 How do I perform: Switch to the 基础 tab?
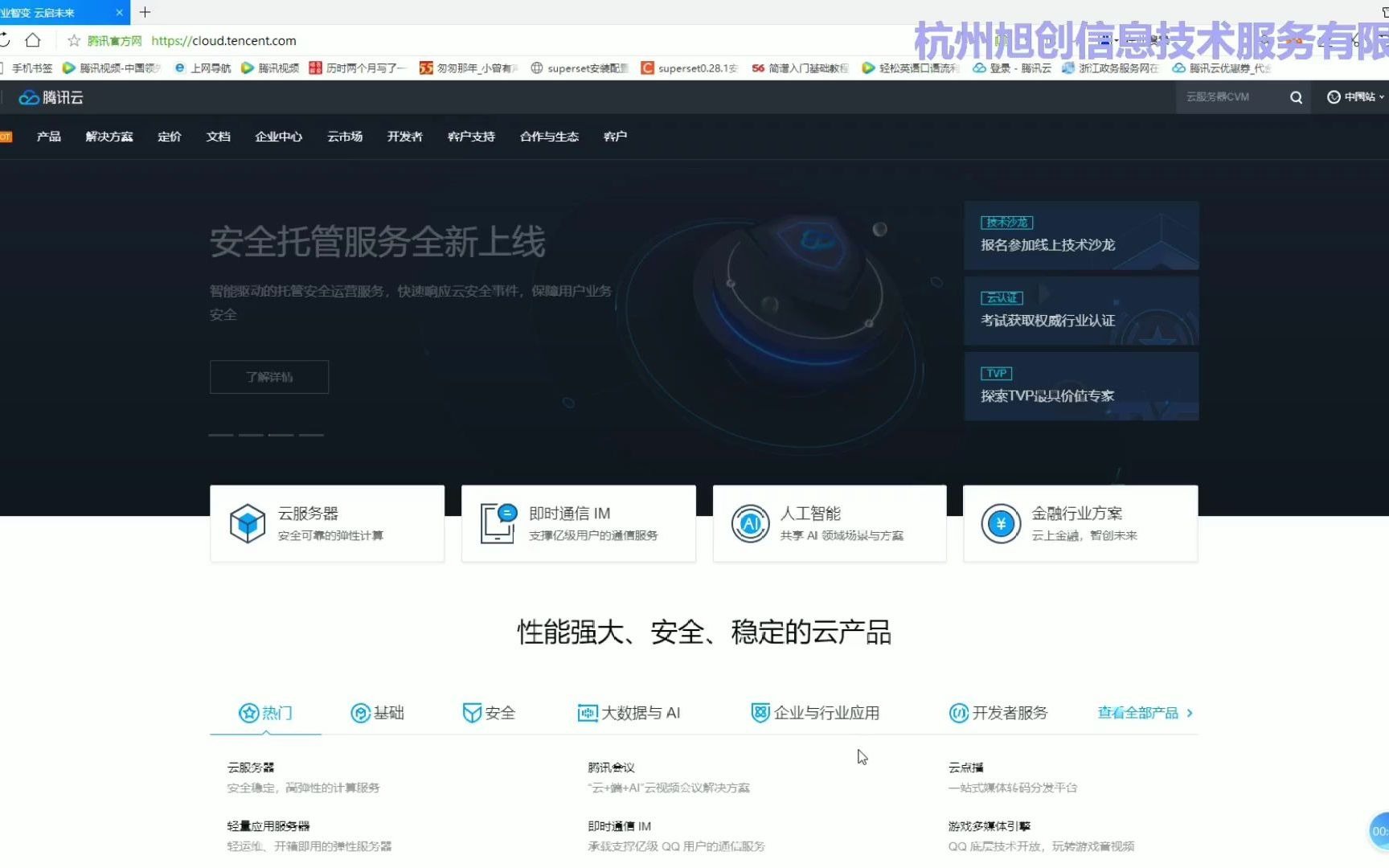(377, 713)
